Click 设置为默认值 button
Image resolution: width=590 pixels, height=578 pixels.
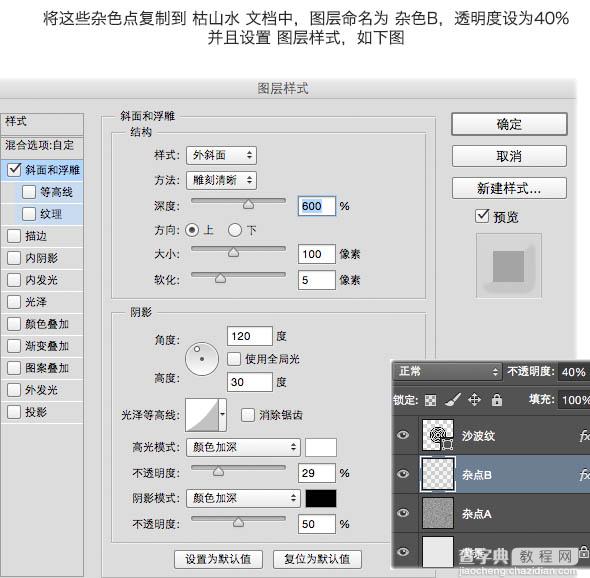[x=218, y=559]
